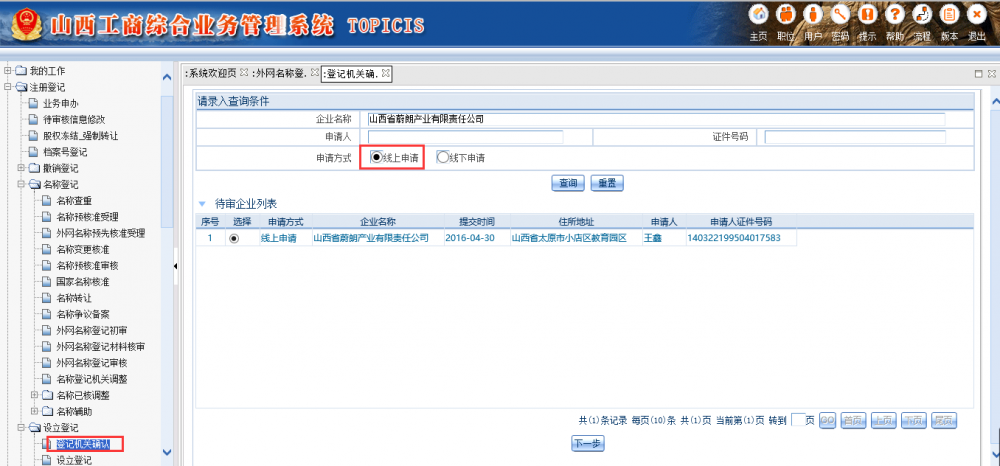Open the 帮助 help icon

[x=895, y=15]
